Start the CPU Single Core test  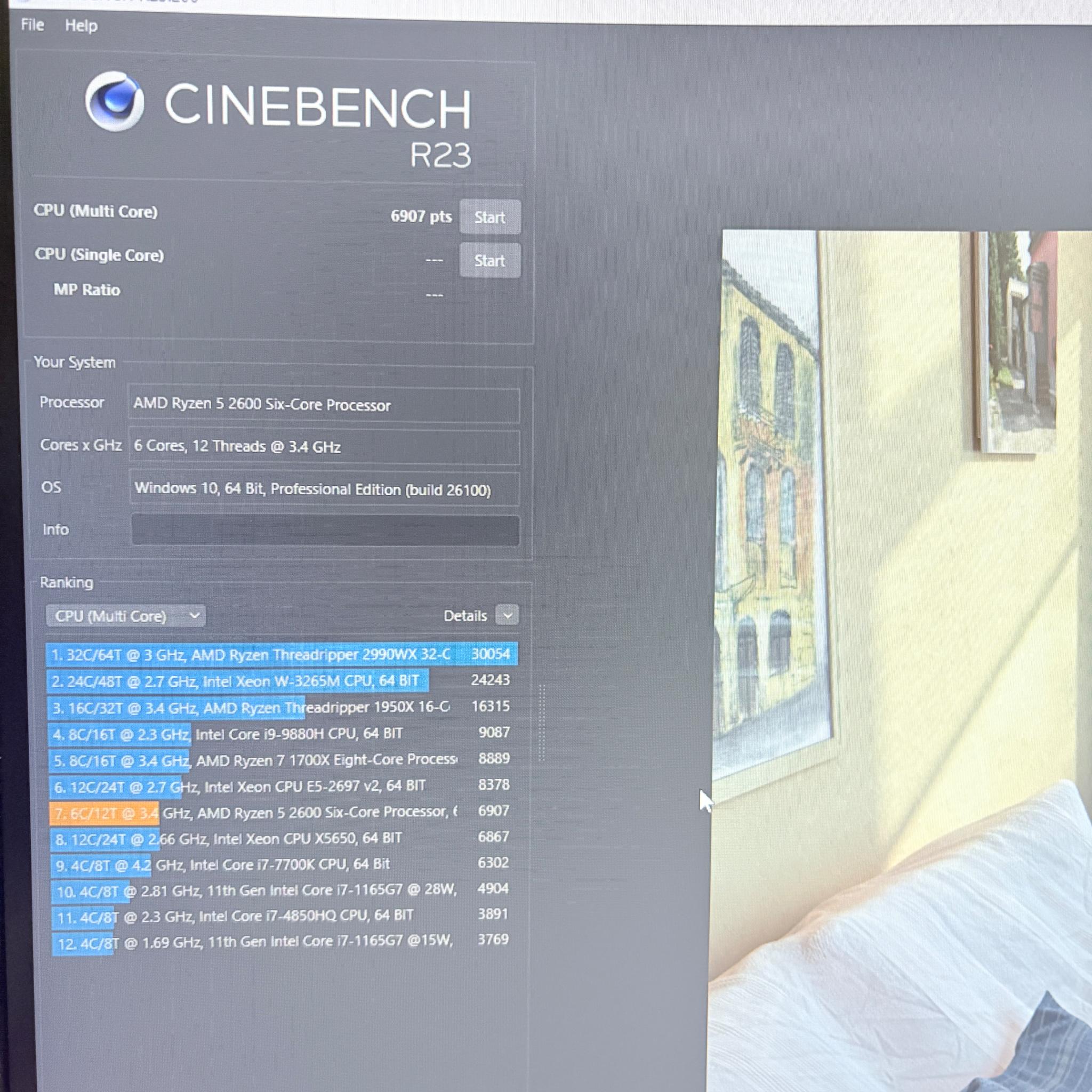(x=489, y=261)
